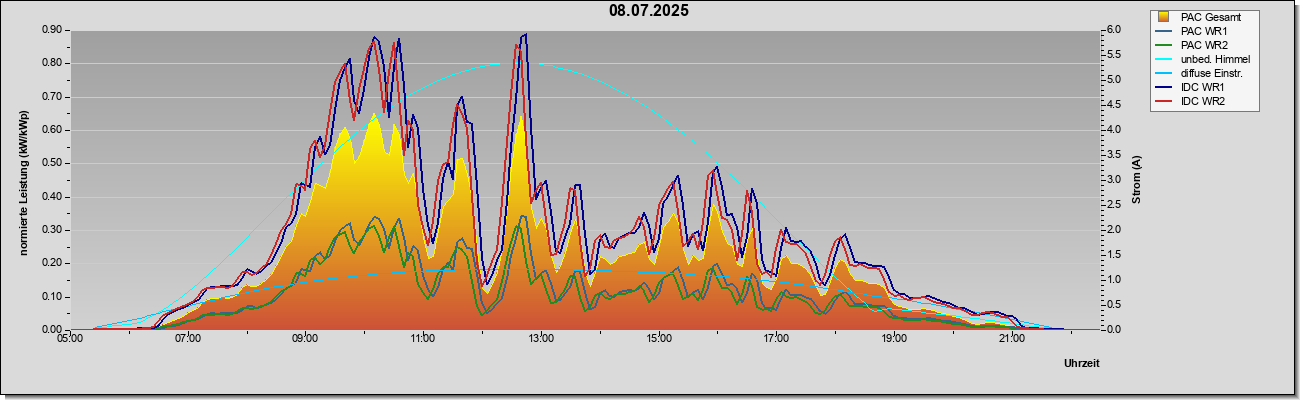Click the 11:00 time axis tick label

423,339
